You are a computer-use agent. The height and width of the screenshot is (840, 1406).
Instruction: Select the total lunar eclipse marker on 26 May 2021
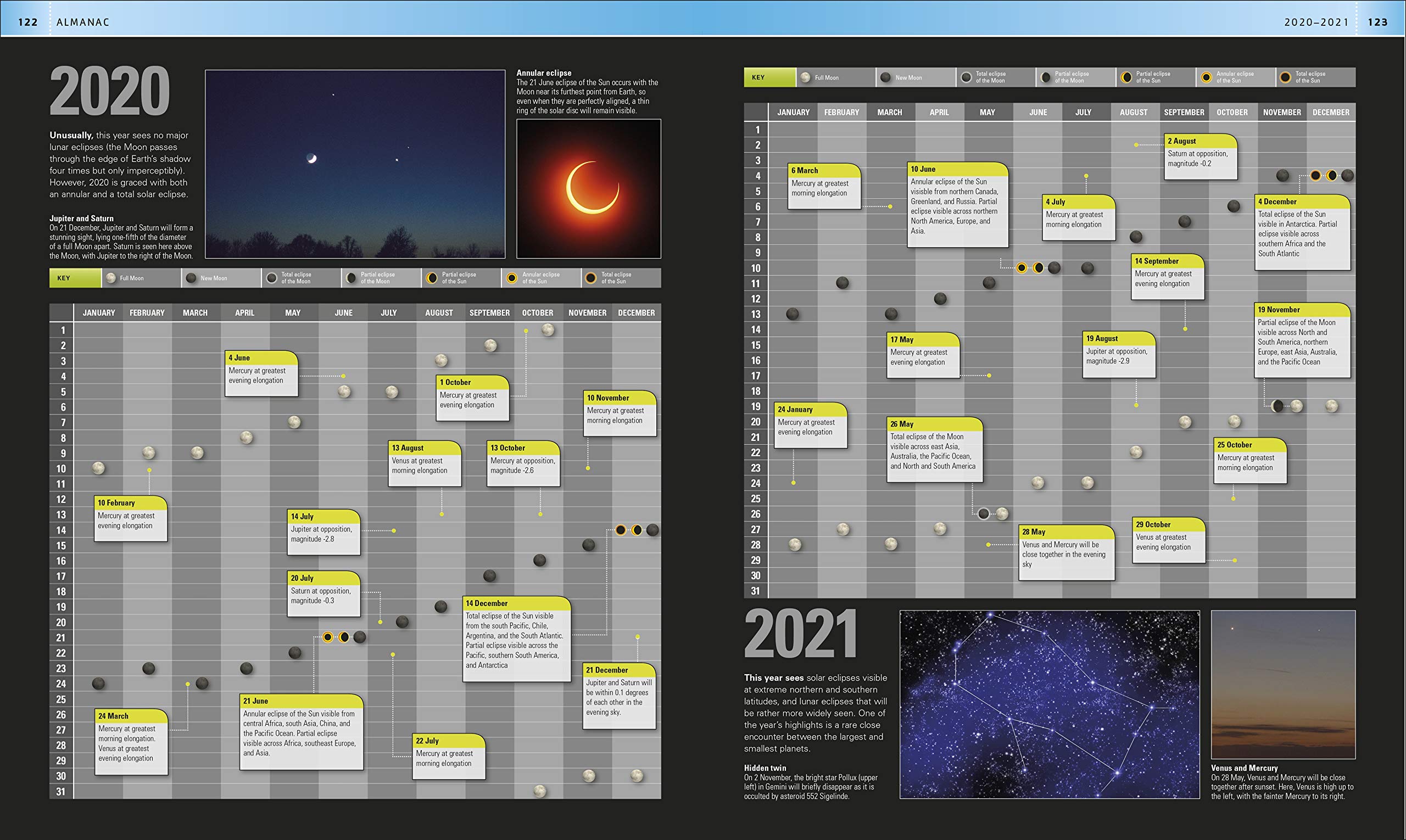pyautogui.click(x=984, y=514)
